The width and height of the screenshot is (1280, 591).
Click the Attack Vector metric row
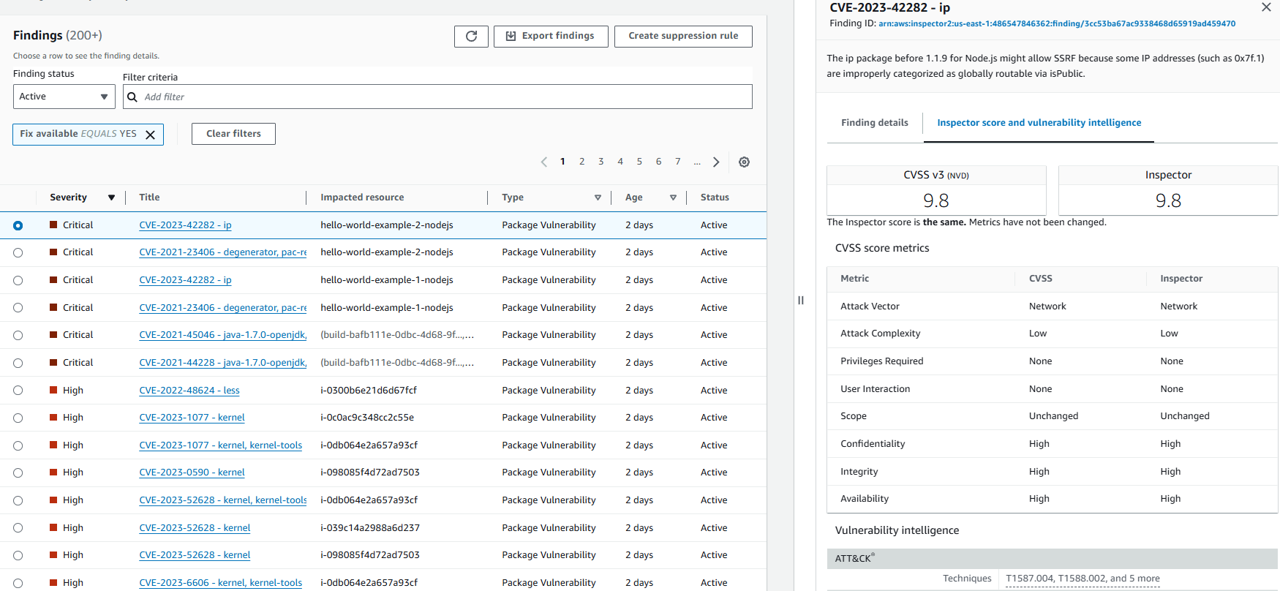(1052, 306)
